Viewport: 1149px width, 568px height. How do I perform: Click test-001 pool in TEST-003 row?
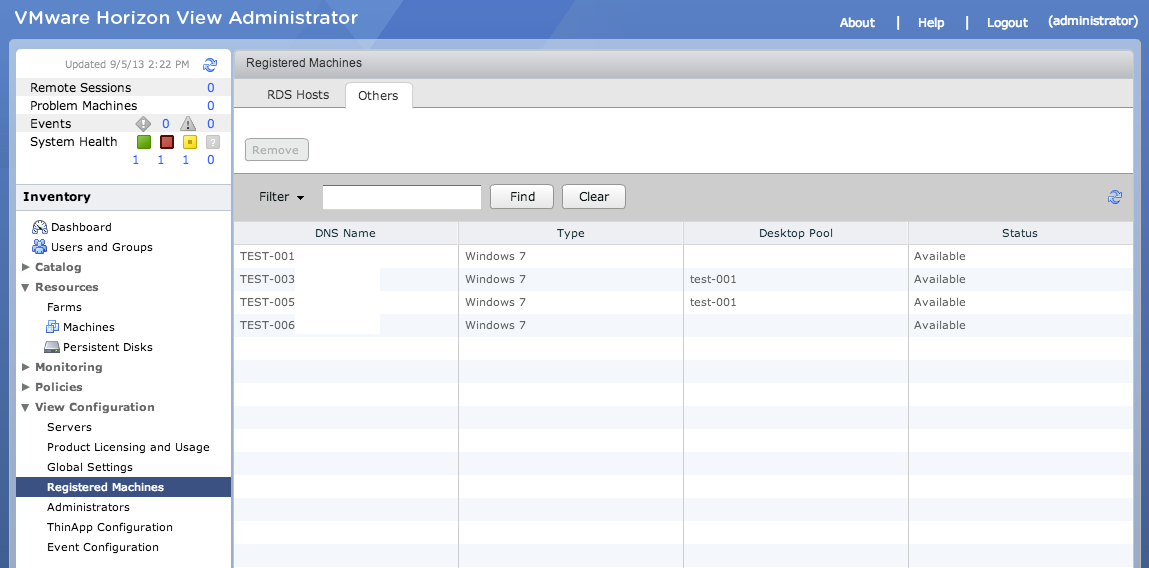pos(713,279)
